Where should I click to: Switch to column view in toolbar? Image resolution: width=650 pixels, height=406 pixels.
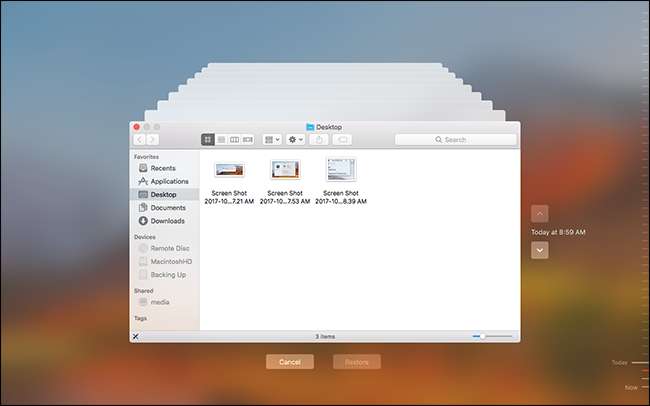coord(234,140)
